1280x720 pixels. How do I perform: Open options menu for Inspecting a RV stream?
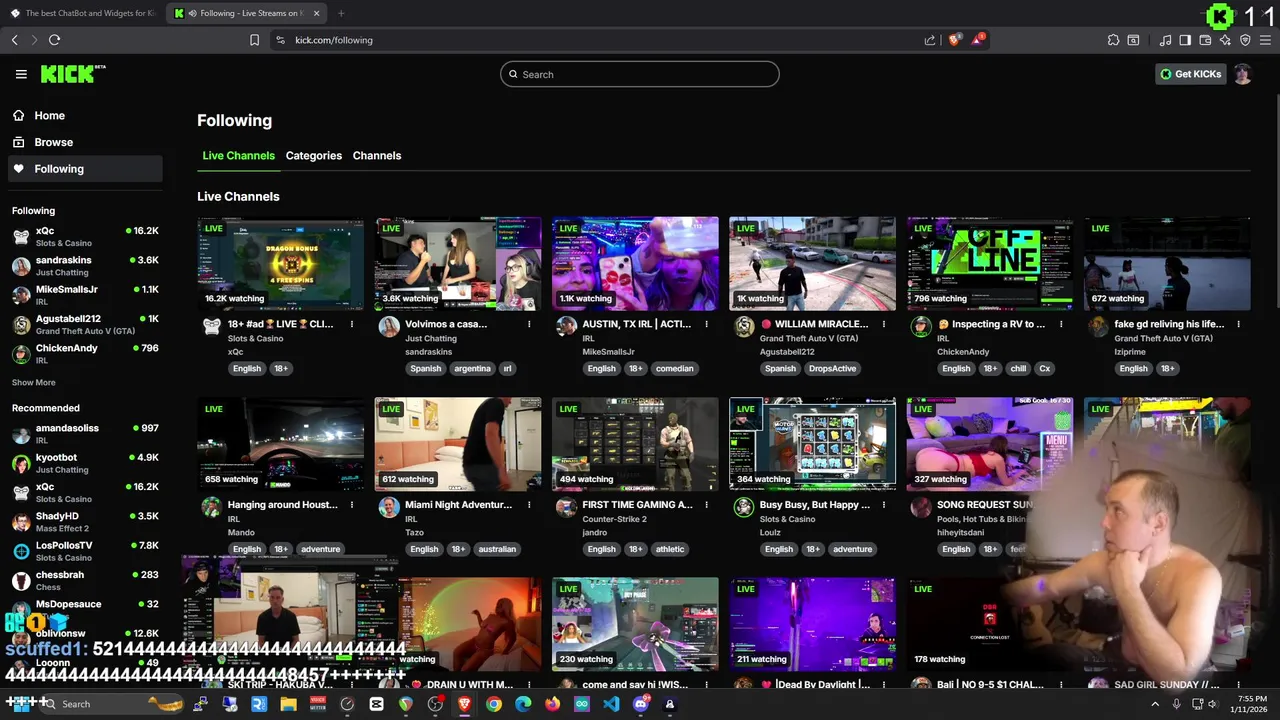tap(1061, 324)
